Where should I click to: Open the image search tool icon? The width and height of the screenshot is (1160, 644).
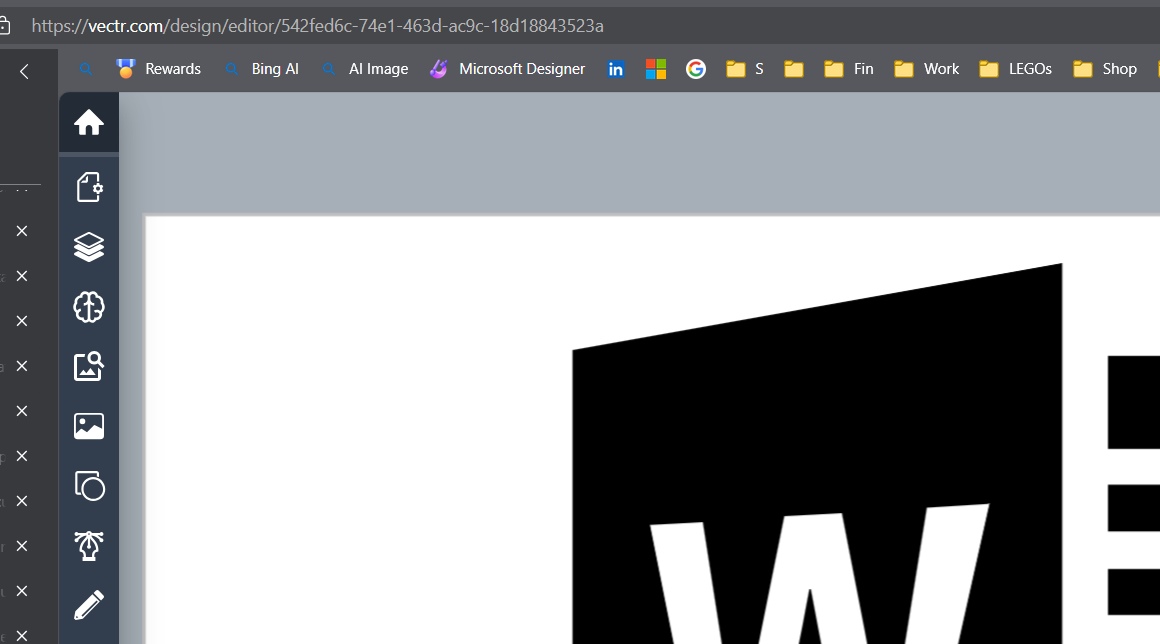[x=89, y=366]
